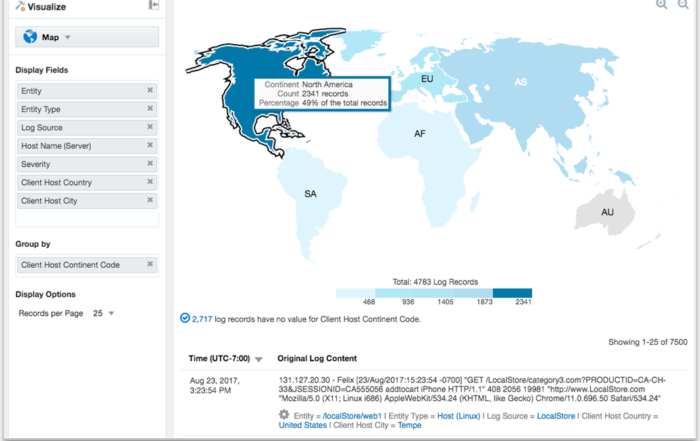
Task: Open the United States country link
Action: [303, 425]
